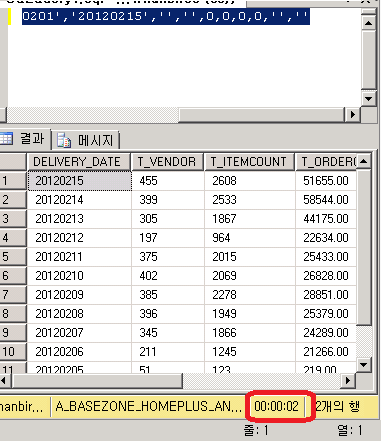Click results grid scroll right arrow
Image resolution: width=381 pixels, height=443 pixels.
[348, 380]
